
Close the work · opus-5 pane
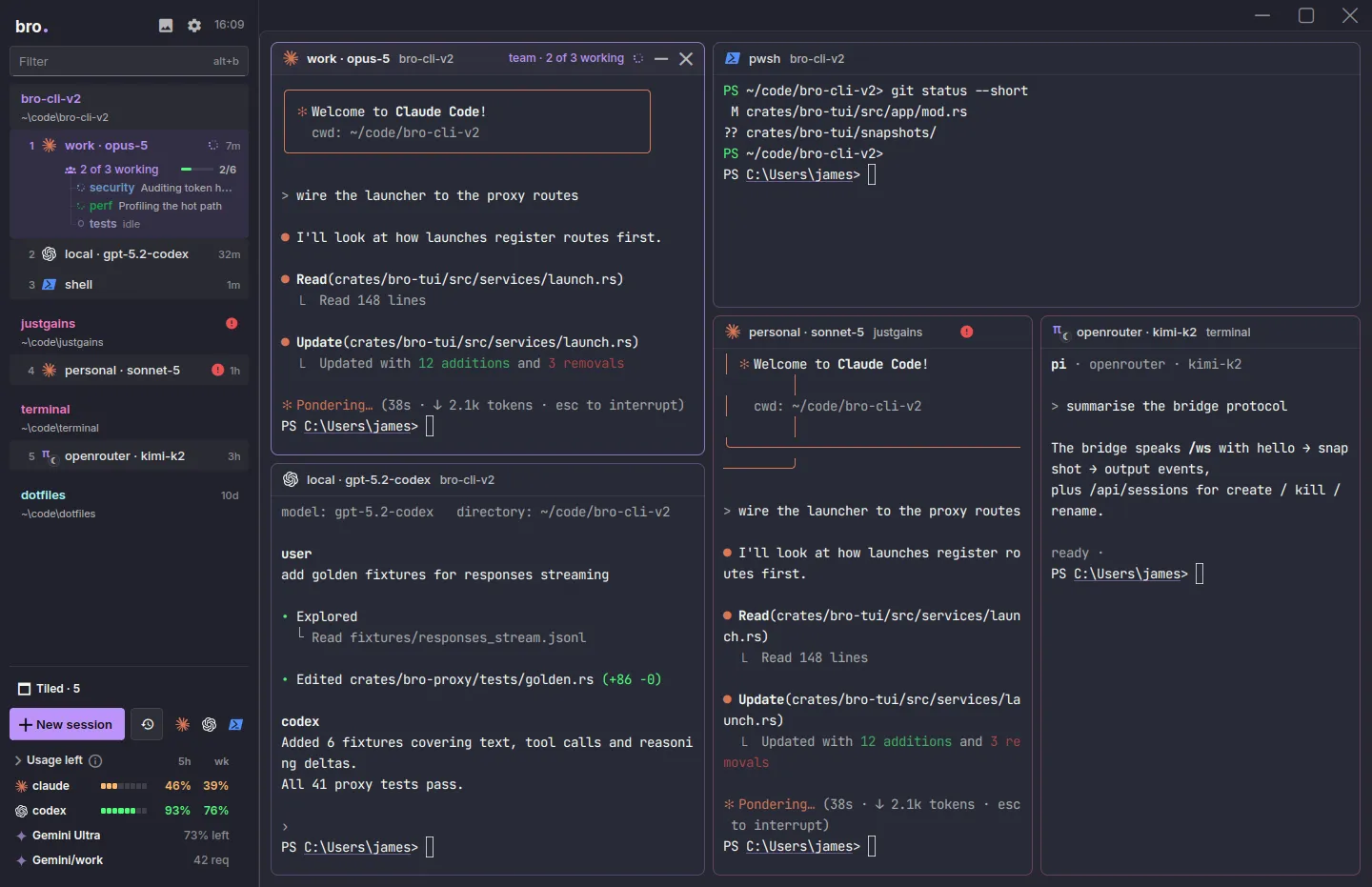point(686,59)
